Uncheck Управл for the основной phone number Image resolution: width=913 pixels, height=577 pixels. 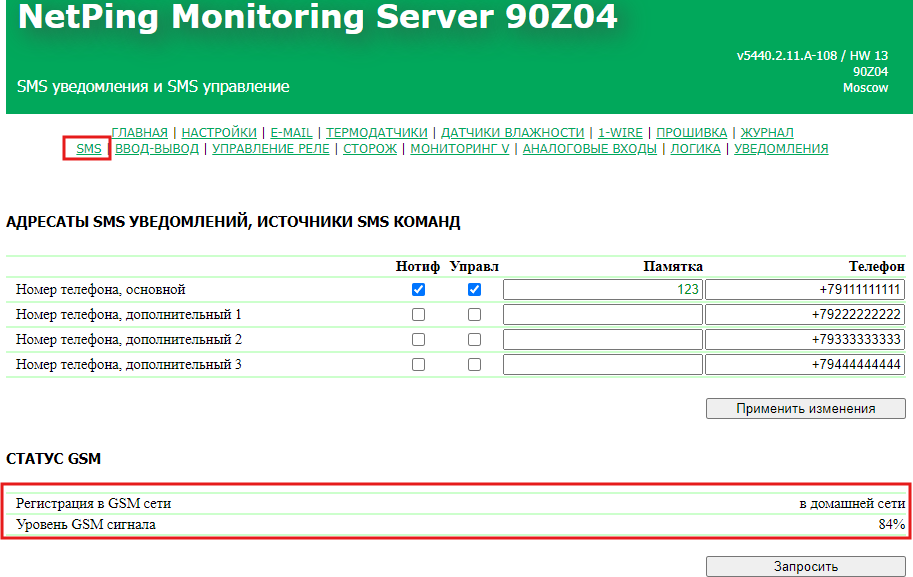pos(475,290)
